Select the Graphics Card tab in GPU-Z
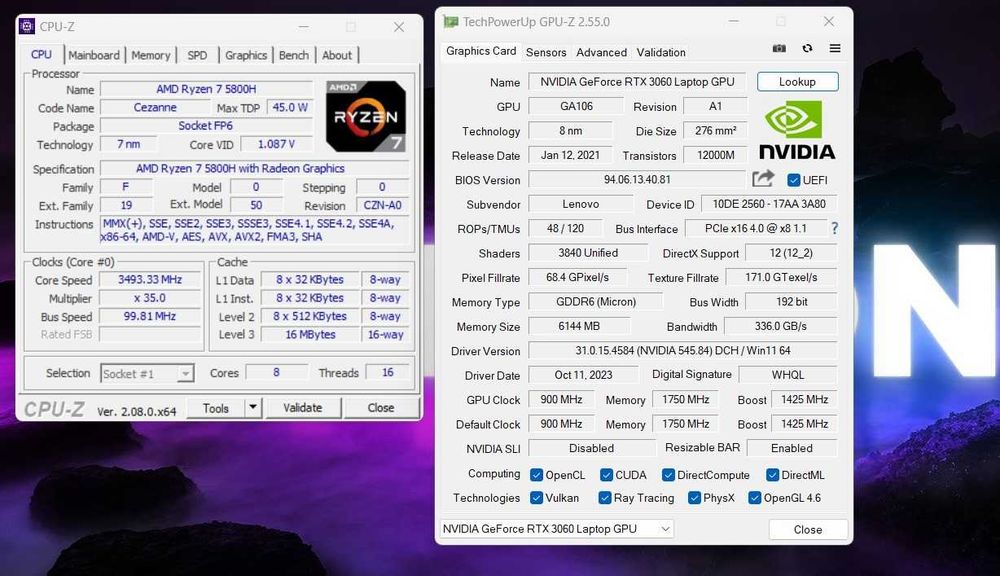This screenshot has width=1000, height=576. tap(481, 51)
